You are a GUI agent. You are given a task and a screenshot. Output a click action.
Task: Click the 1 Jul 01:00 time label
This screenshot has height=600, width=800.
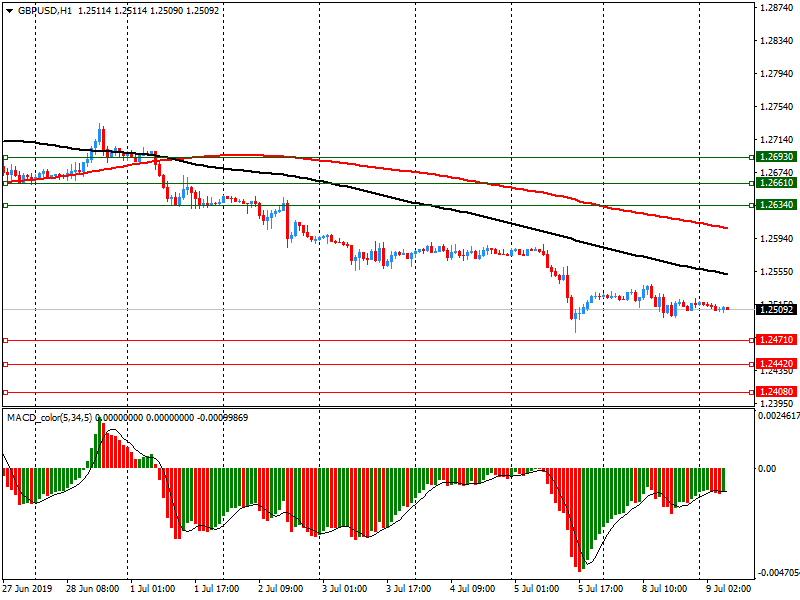click(x=153, y=588)
